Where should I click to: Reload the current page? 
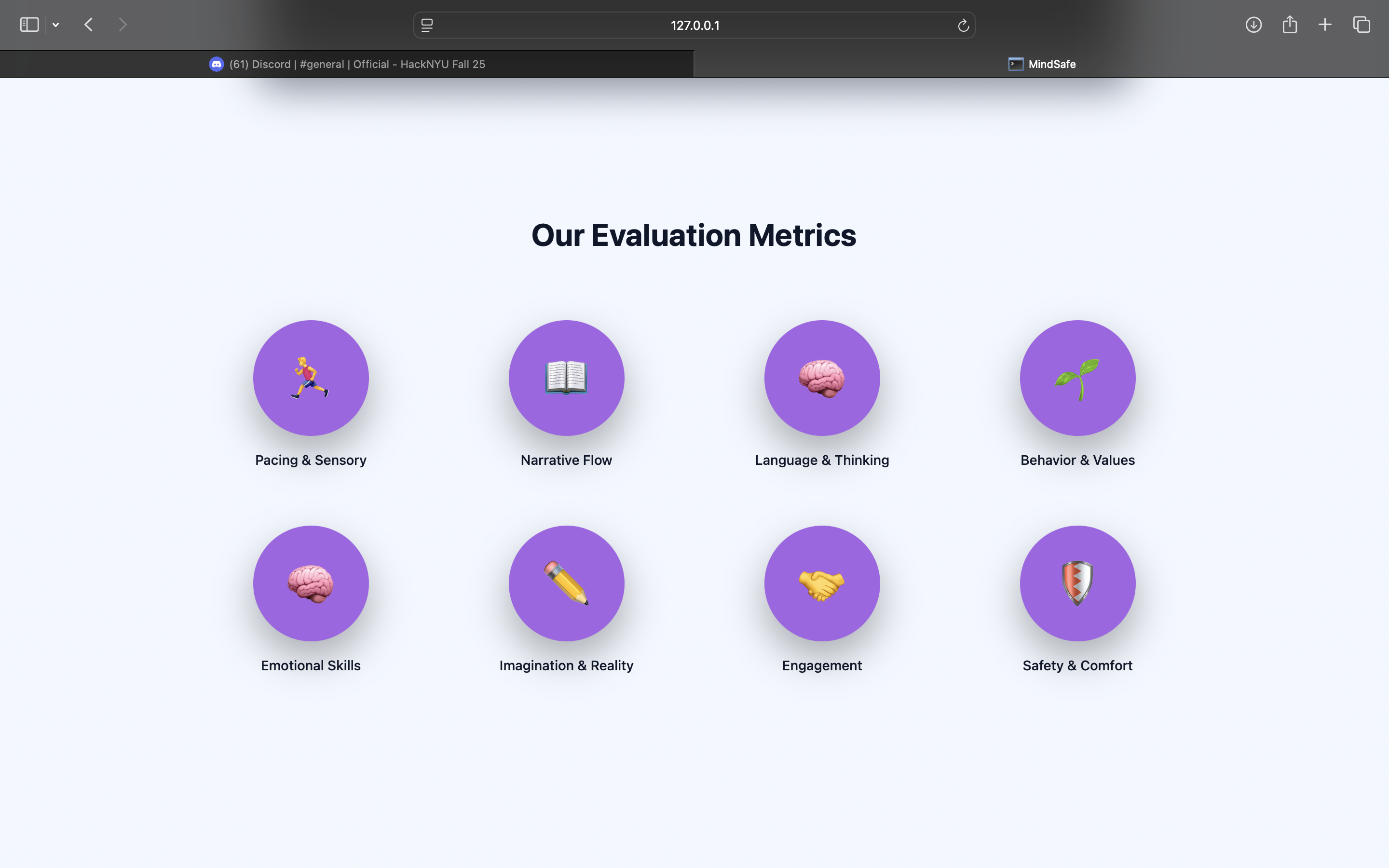click(963, 25)
